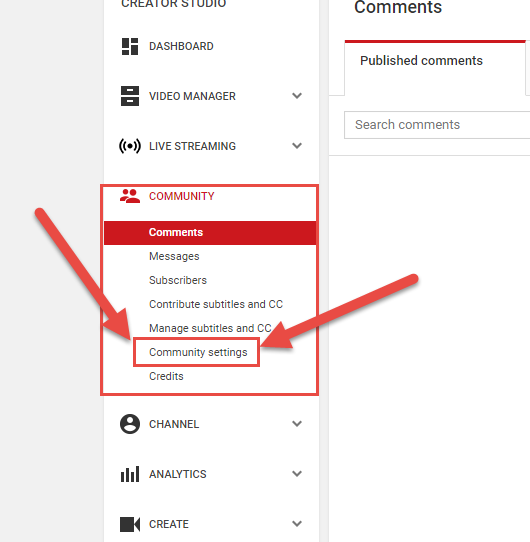Click the Community people icon

[x=130, y=196]
